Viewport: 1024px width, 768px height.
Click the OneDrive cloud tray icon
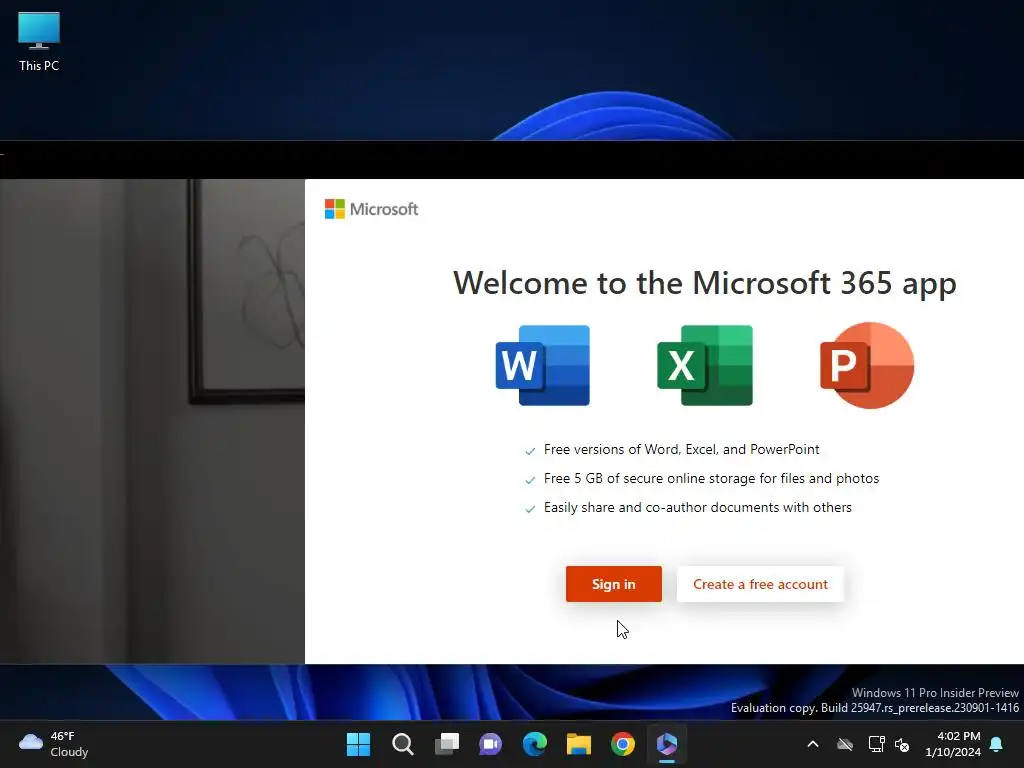click(x=845, y=744)
